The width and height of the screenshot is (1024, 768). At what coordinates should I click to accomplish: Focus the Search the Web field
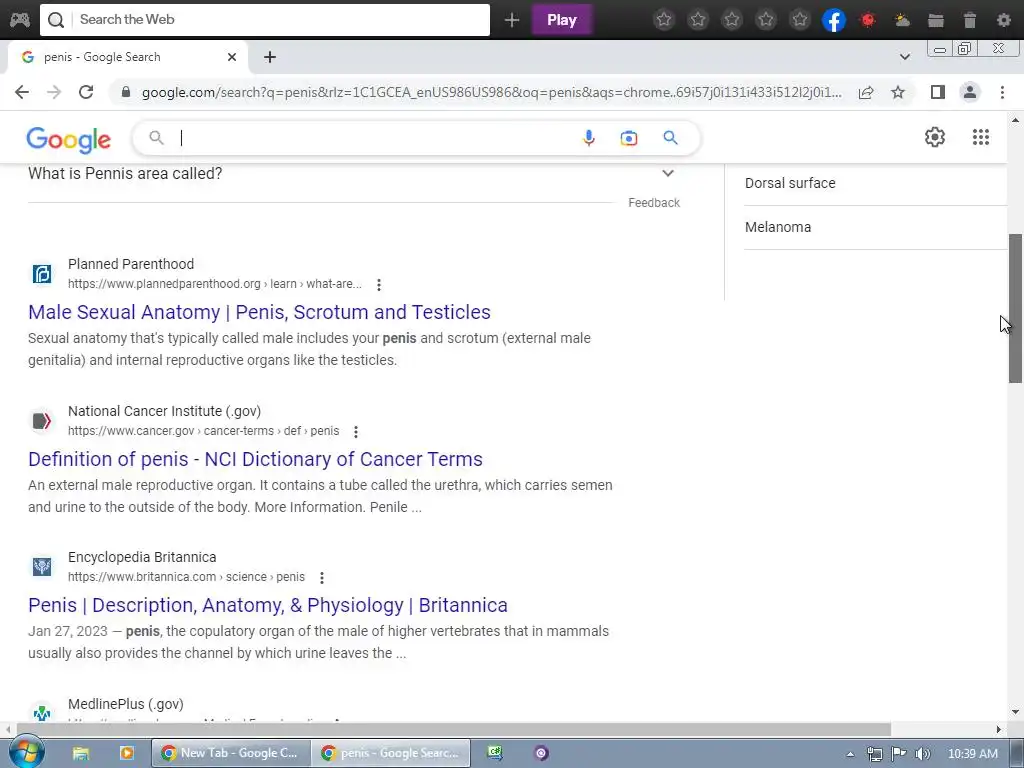[x=265, y=20]
